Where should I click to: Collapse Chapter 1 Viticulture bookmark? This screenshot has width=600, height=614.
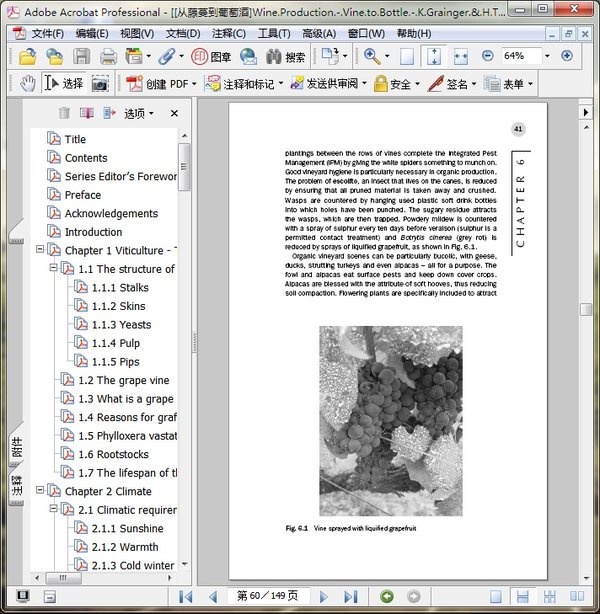click(x=41, y=250)
